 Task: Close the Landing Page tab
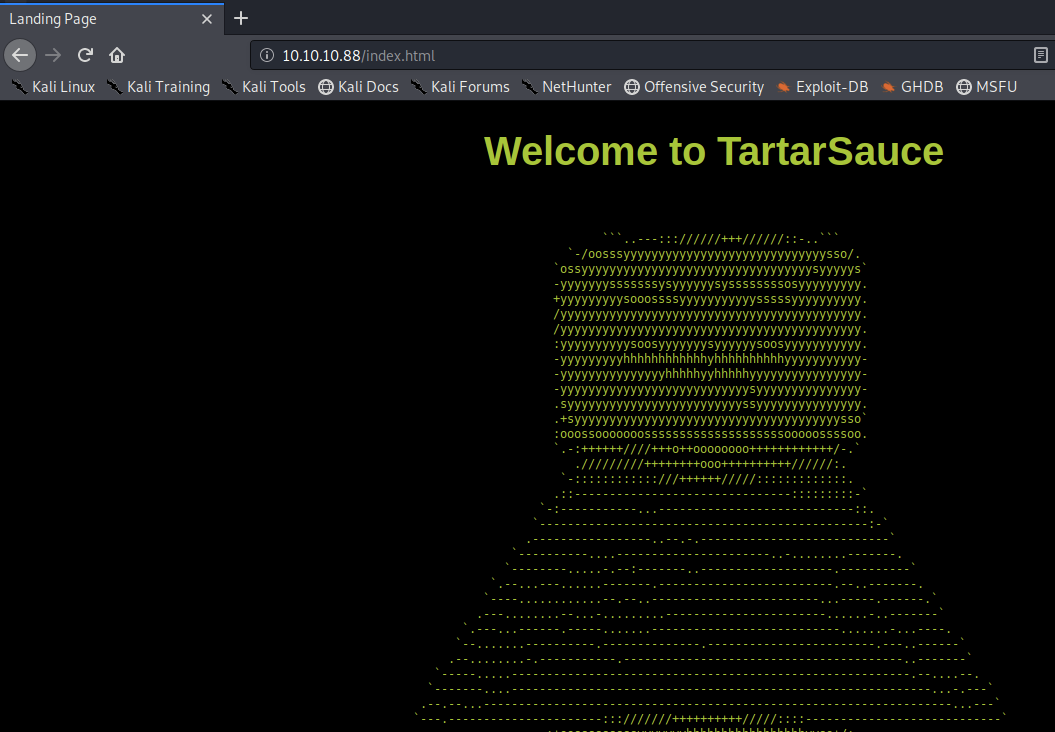[207, 19]
